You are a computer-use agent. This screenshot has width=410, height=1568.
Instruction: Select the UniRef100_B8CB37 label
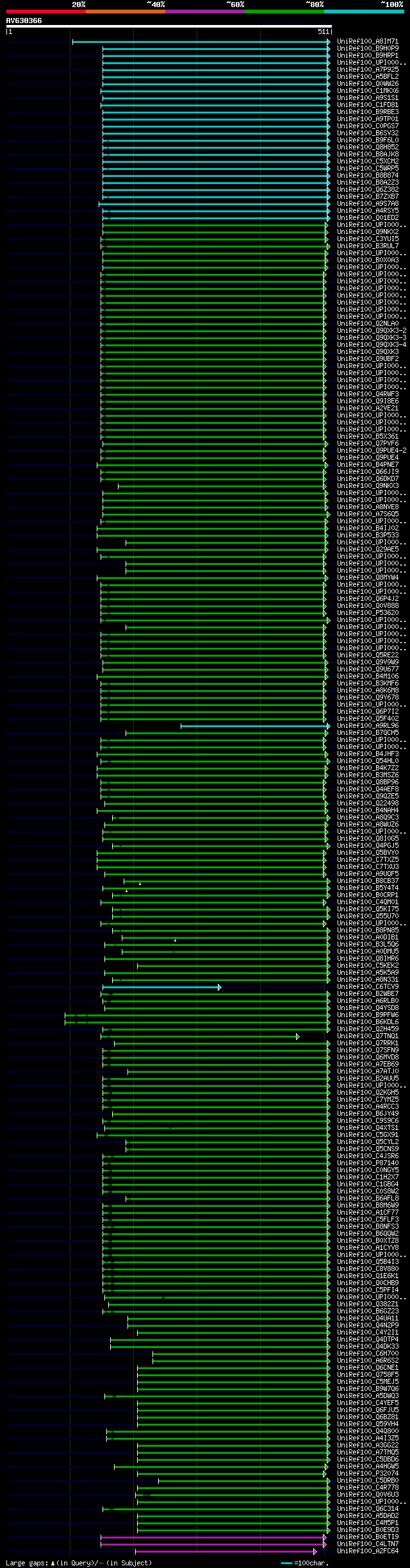368,881
